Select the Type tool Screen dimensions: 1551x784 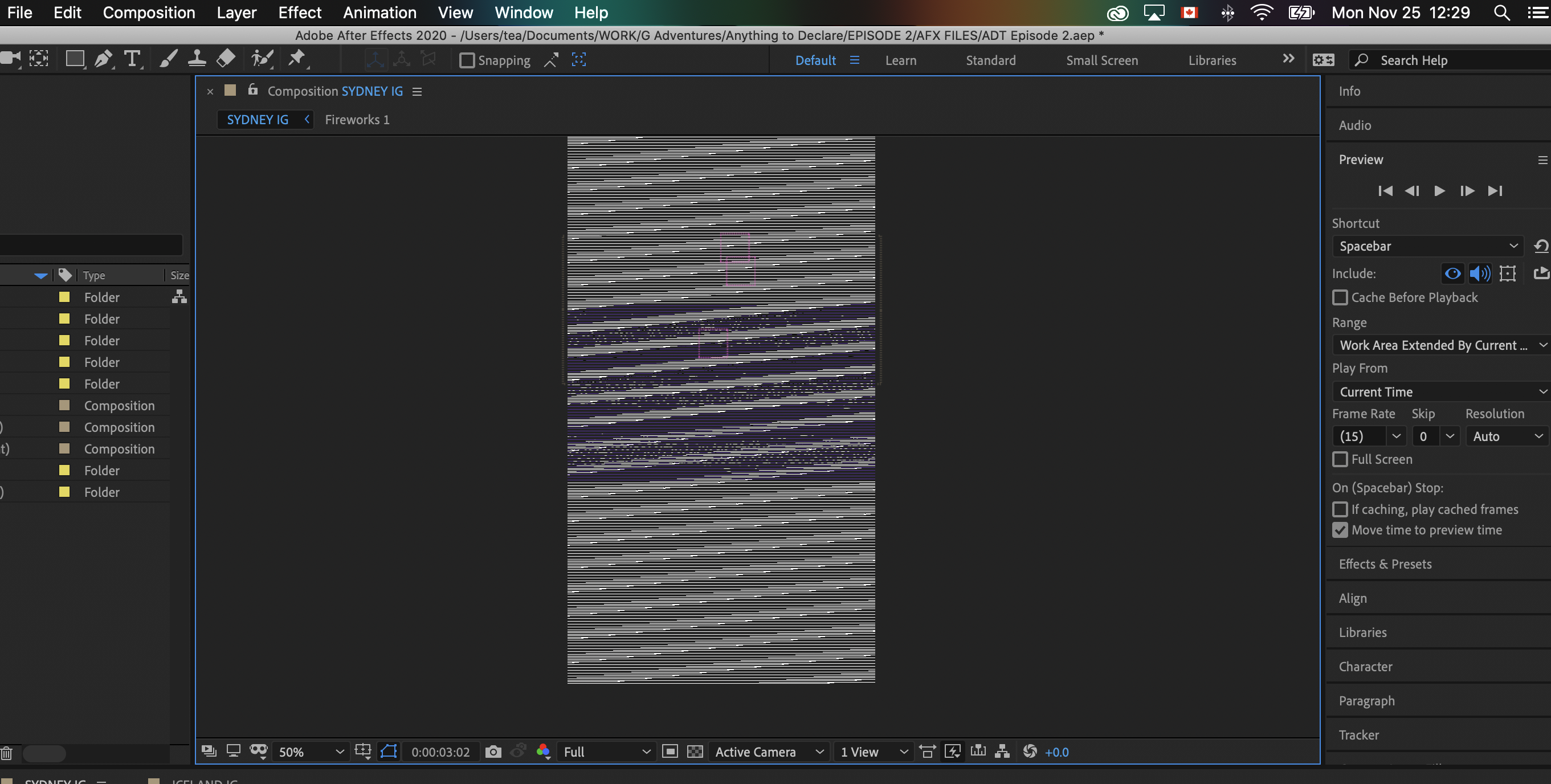131,59
